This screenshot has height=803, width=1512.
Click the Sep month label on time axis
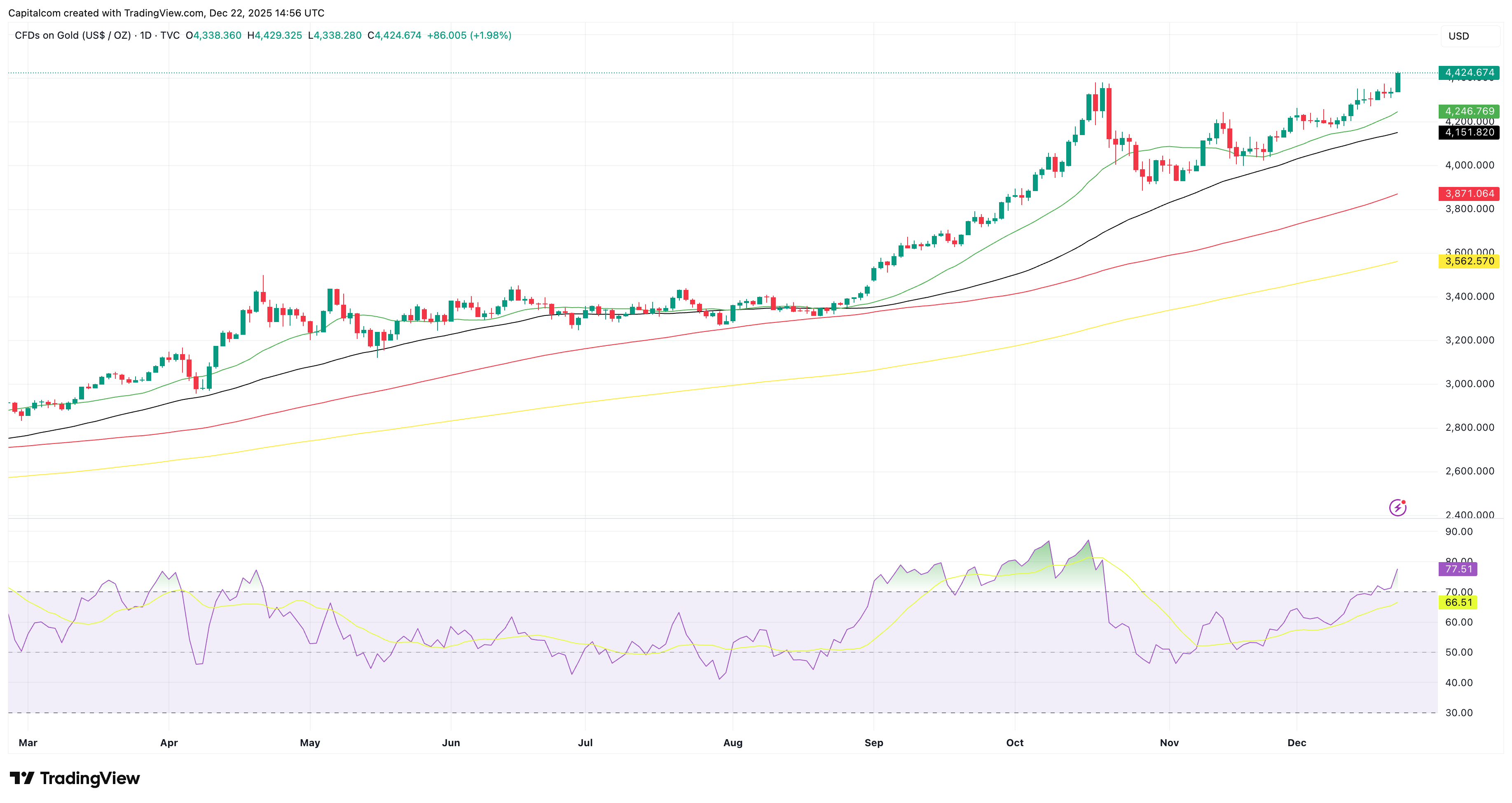pyautogui.click(x=873, y=742)
